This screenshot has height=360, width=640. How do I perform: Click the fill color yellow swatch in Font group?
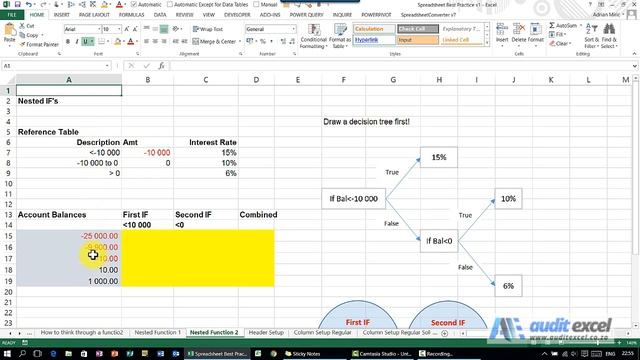[118, 42]
